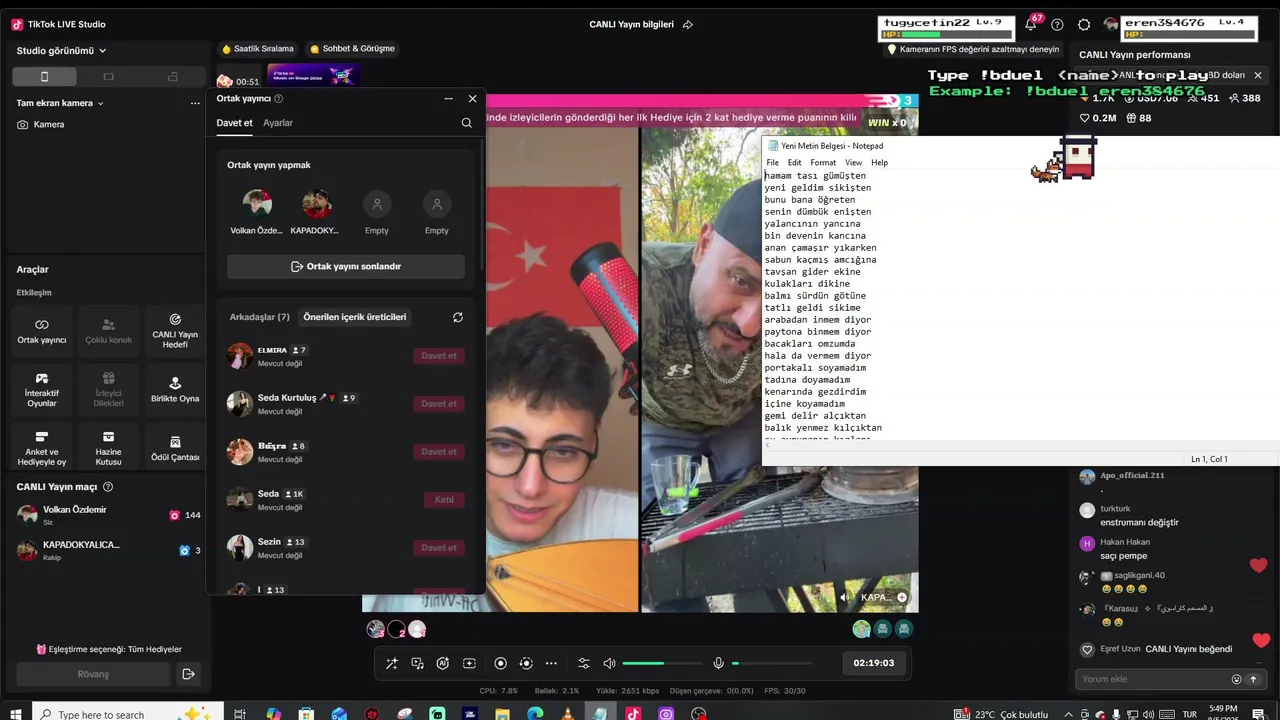Click the Yorum ekle comment field

pos(1154,679)
